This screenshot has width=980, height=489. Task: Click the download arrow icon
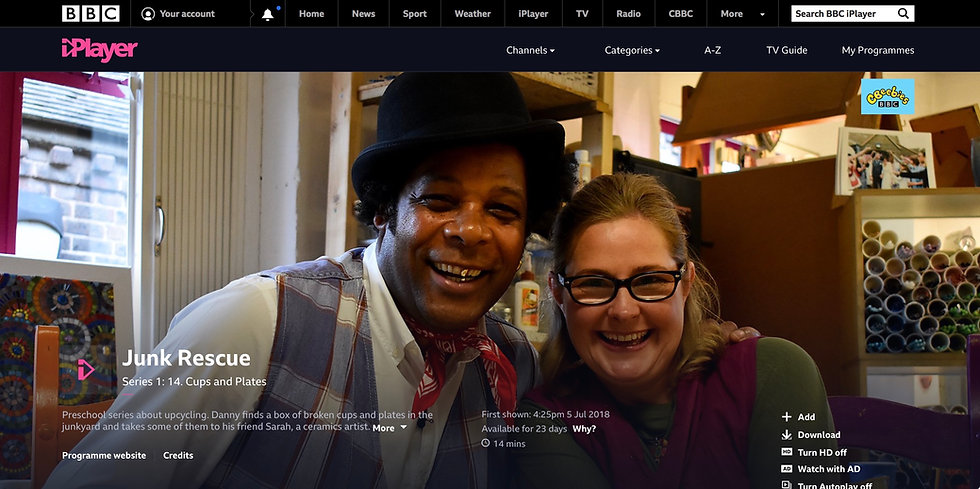786,435
